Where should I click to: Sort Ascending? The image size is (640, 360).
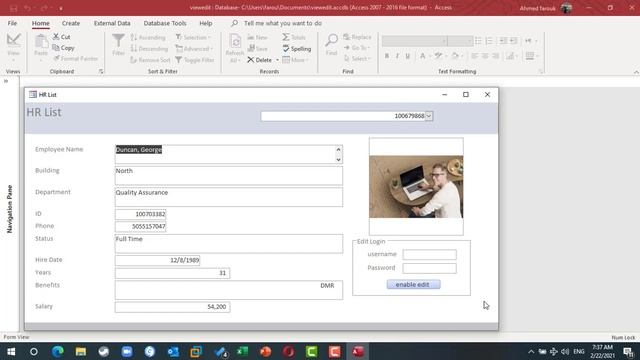click(x=148, y=37)
